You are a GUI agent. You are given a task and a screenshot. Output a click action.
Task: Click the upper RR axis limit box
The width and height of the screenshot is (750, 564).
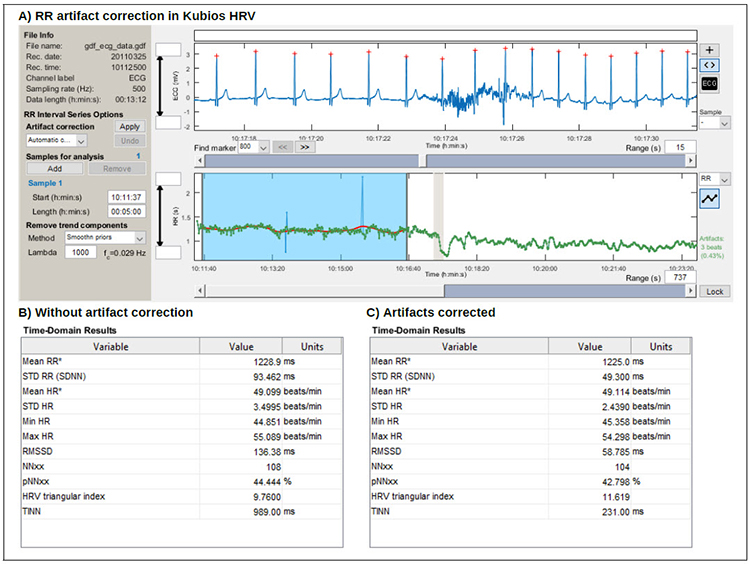(x=168, y=179)
